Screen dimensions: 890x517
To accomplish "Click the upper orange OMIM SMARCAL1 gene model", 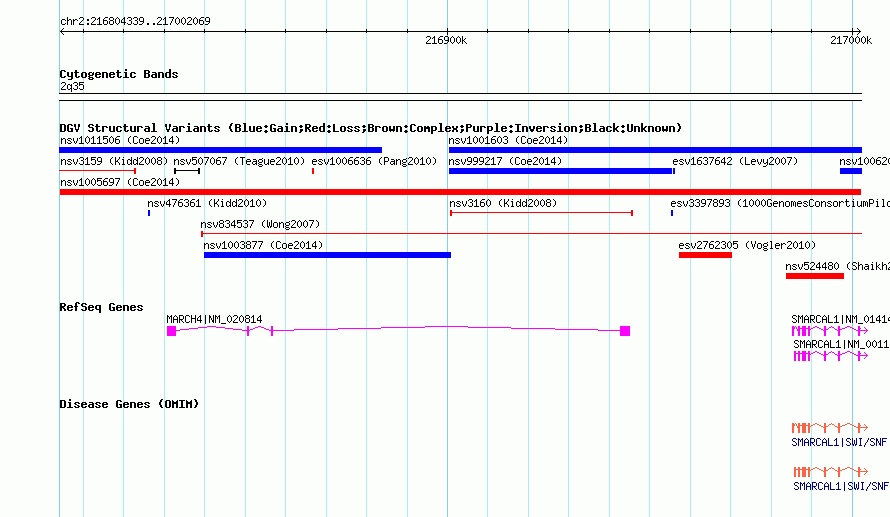I will (x=830, y=427).
